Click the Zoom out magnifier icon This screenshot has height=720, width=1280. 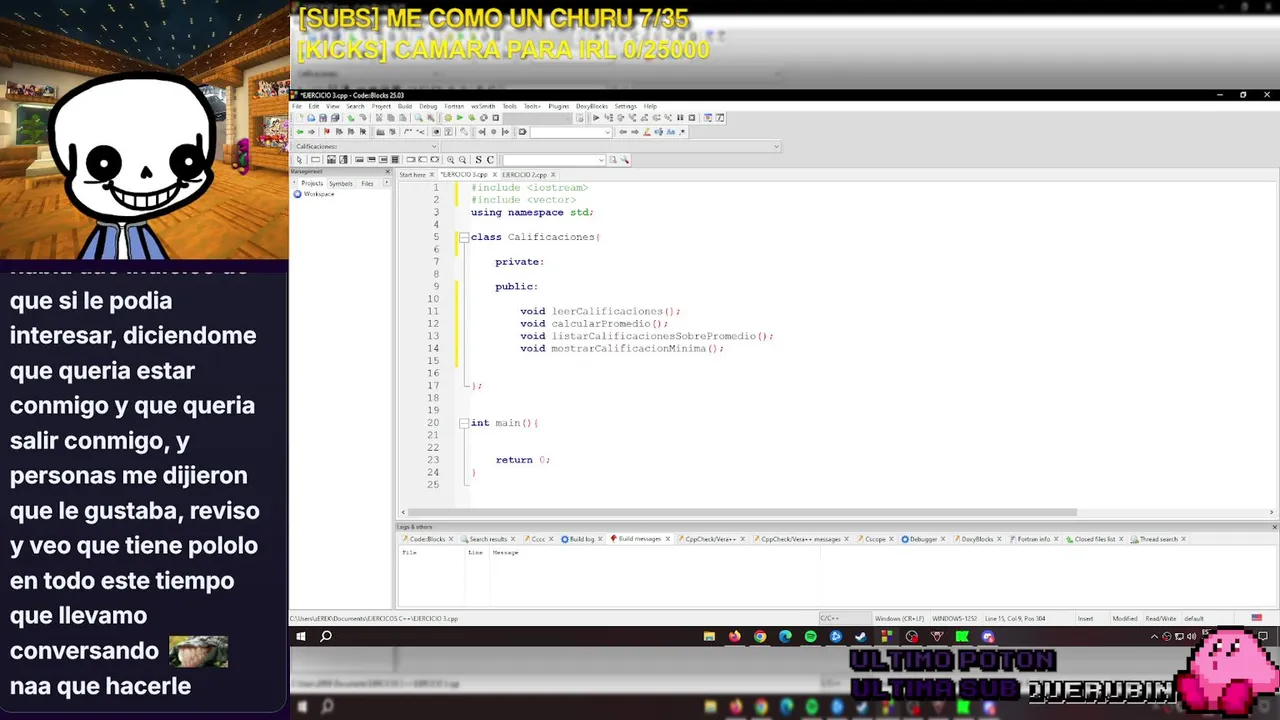tap(462, 160)
